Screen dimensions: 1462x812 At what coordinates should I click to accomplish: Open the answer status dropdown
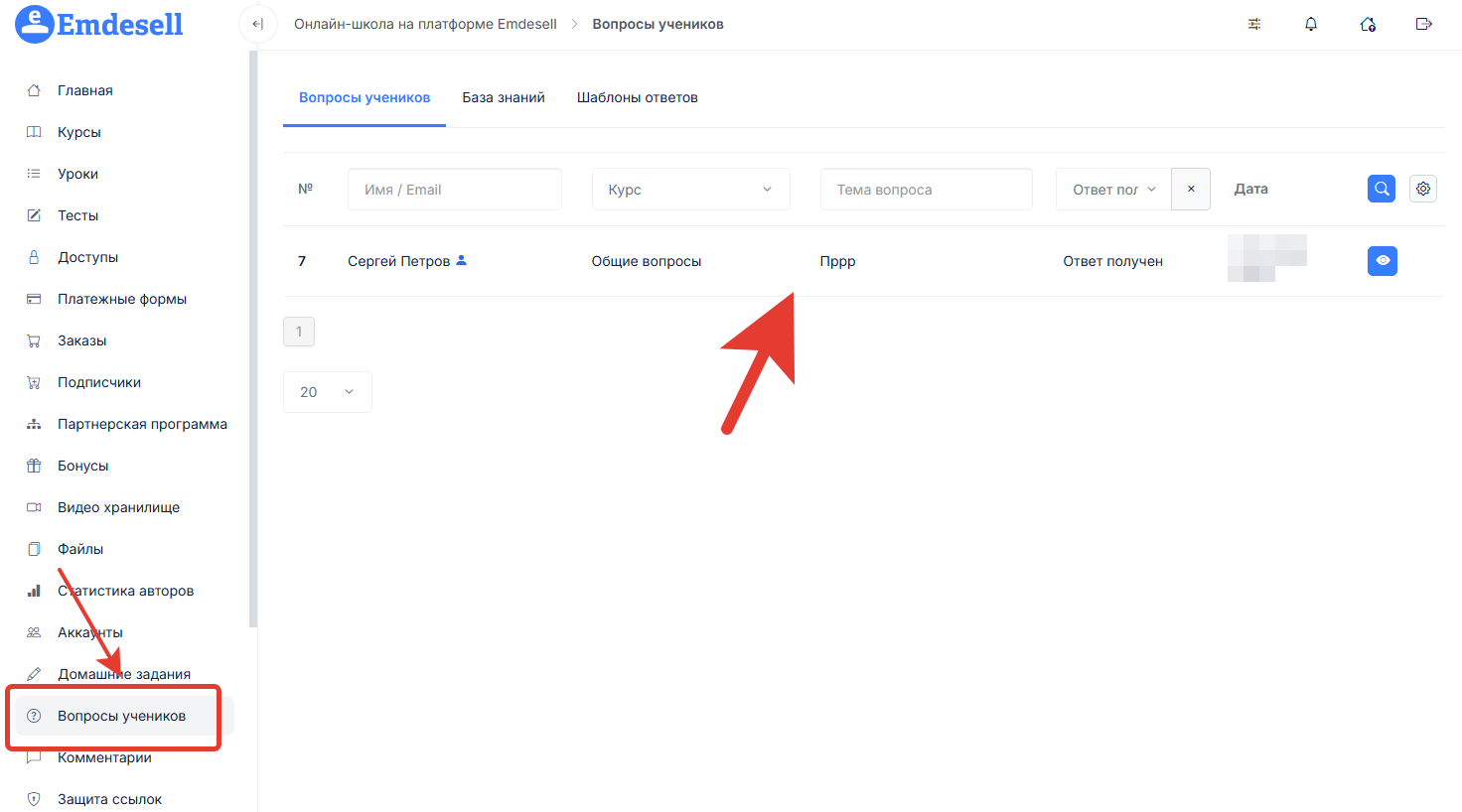click(x=1113, y=190)
